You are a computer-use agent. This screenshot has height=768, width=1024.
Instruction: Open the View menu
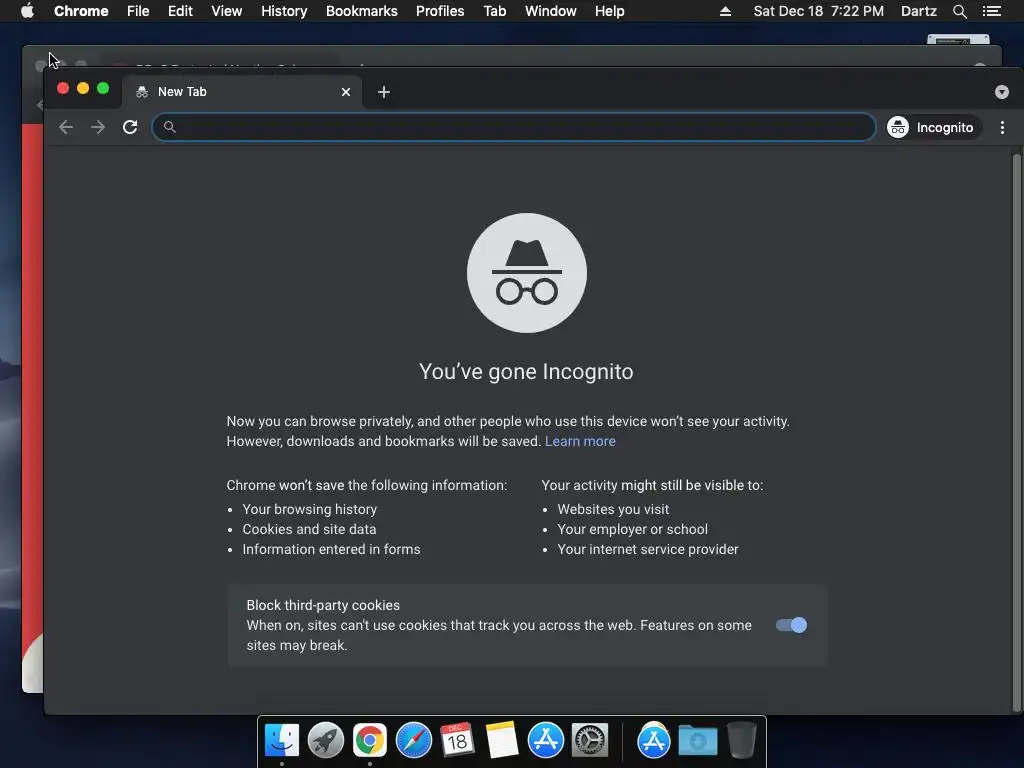227,11
